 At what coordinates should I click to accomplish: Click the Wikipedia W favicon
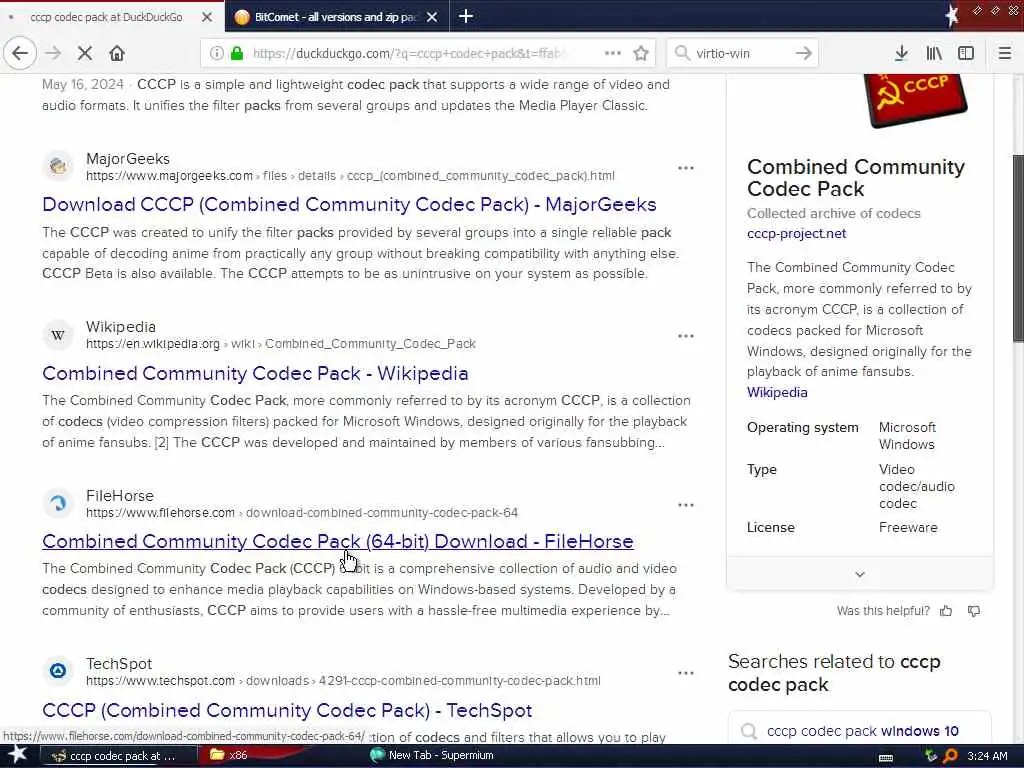point(58,335)
